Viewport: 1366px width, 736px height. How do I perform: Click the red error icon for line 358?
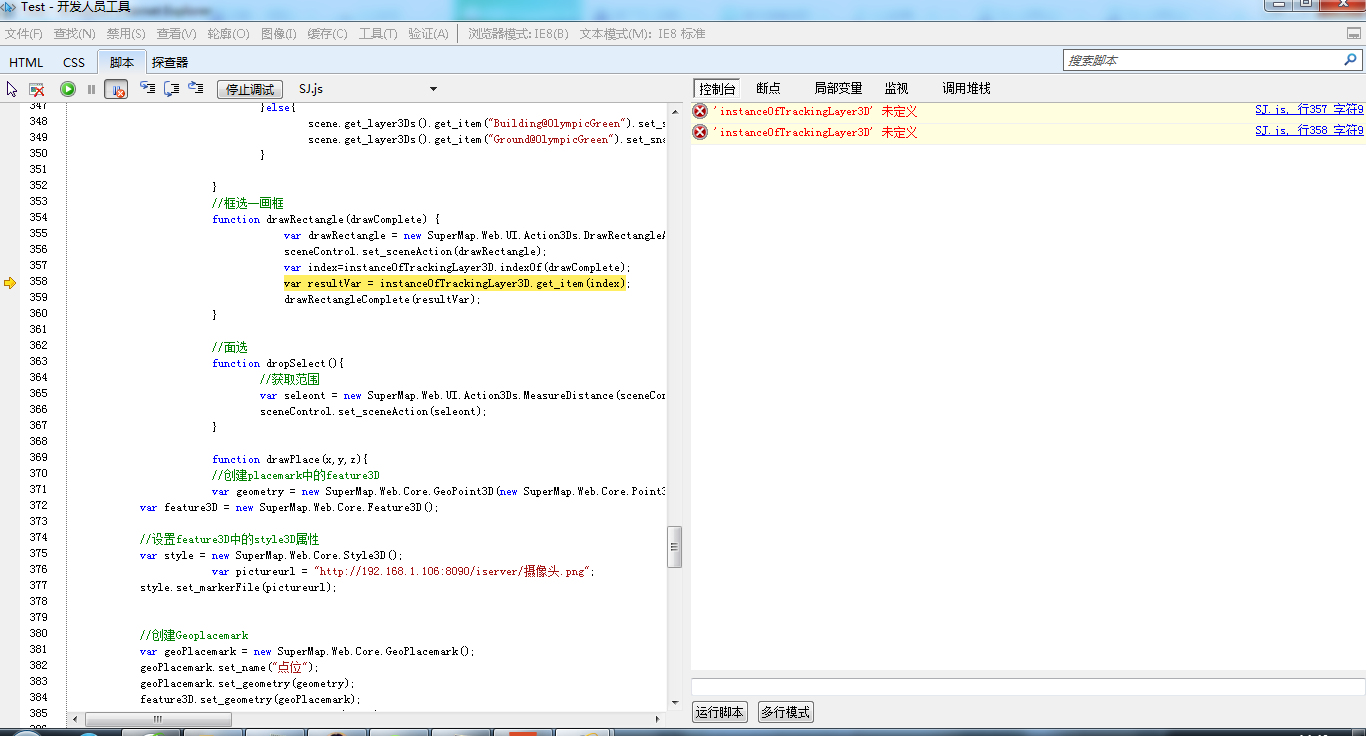pyautogui.click(x=700, y=132)
